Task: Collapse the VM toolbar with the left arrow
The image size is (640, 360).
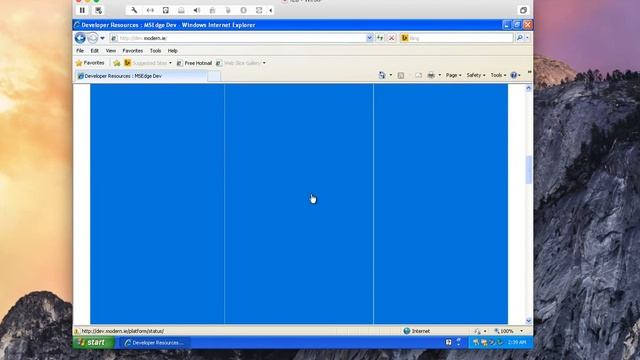Action: click(x=271, y=10)
